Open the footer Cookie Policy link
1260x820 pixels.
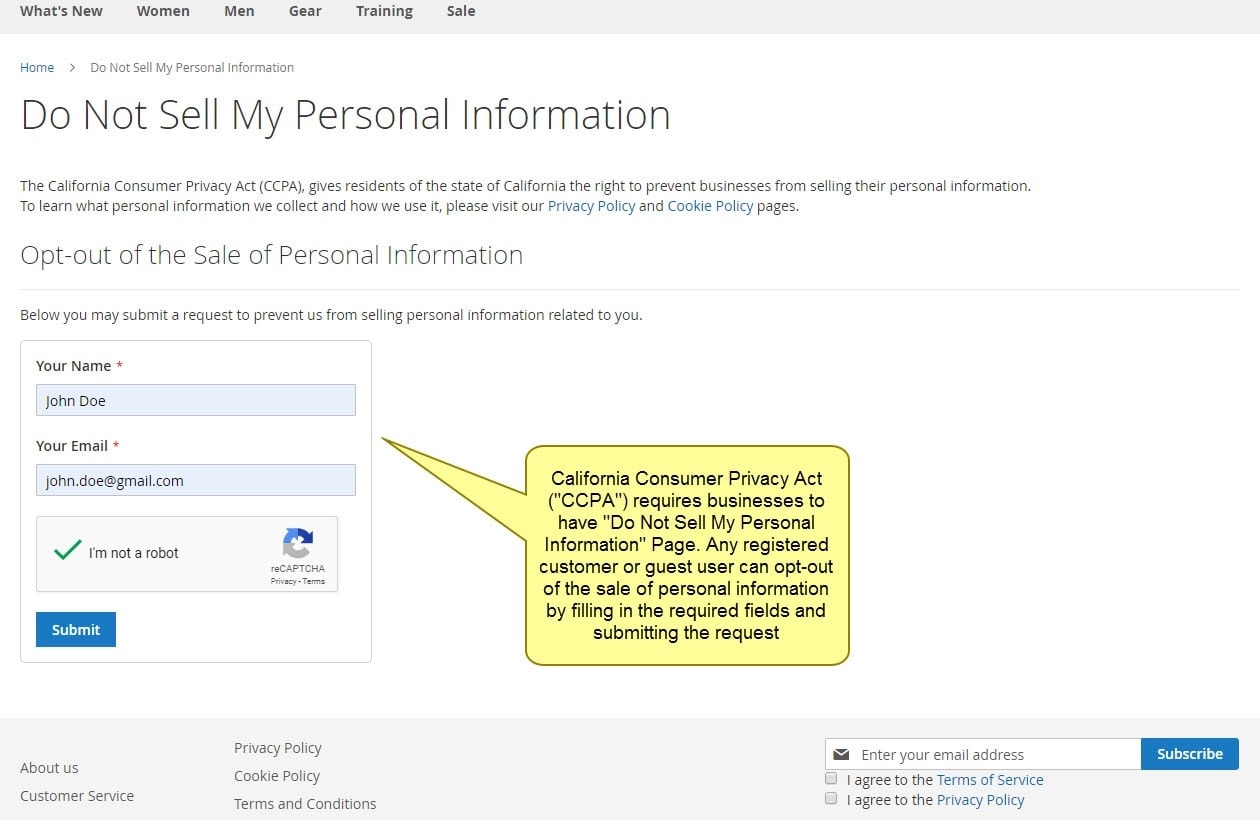[277, 775]
